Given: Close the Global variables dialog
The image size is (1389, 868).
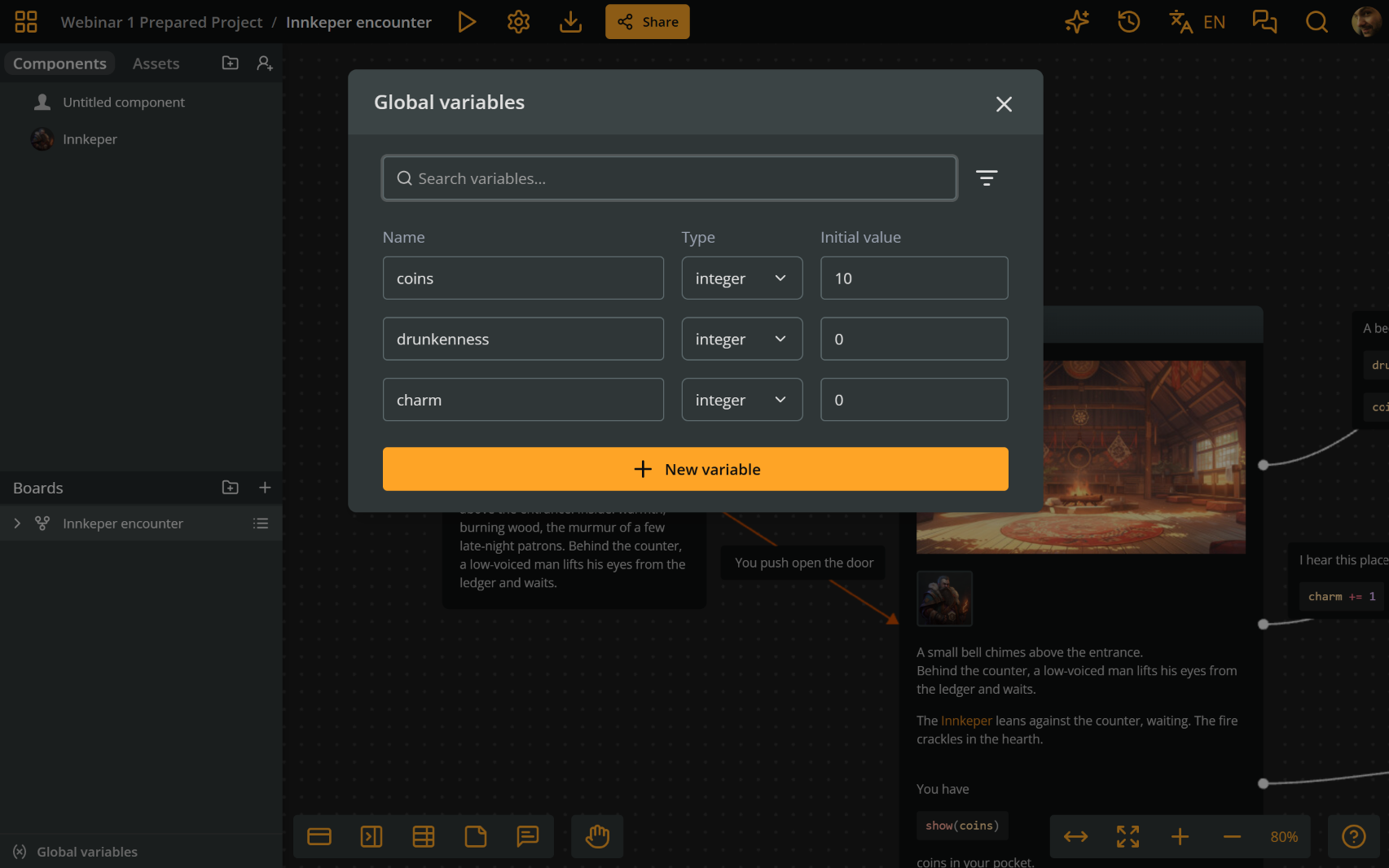Looking at the screenshot, I should (1004, 104).
